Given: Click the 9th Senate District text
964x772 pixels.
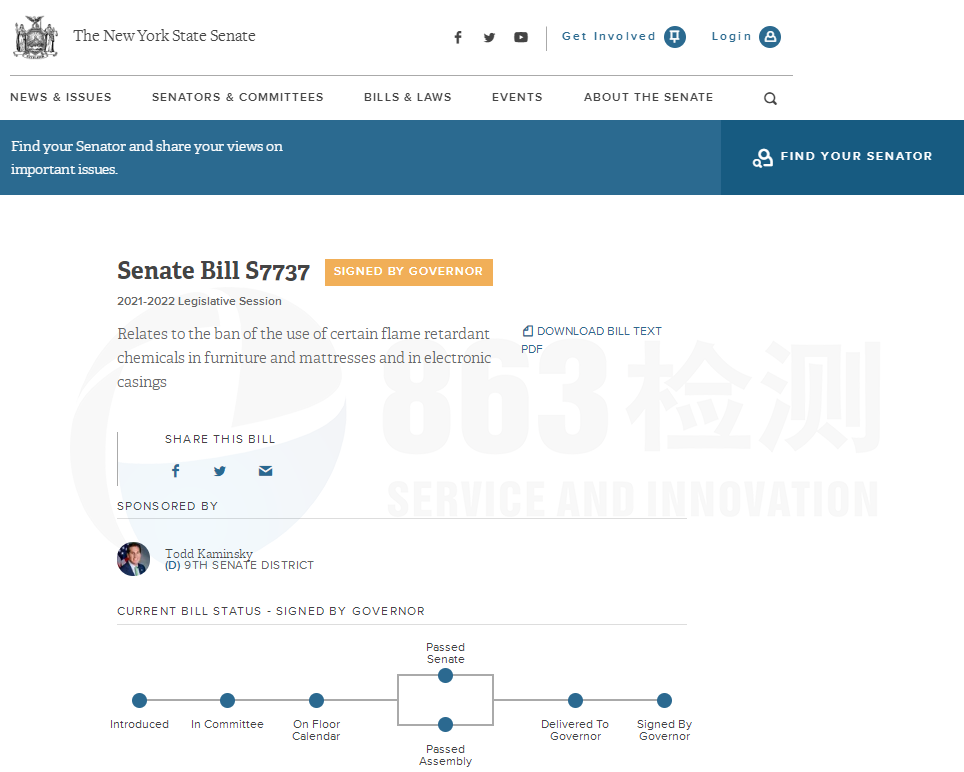Looking at the screenshot, I should click(249, 565).
